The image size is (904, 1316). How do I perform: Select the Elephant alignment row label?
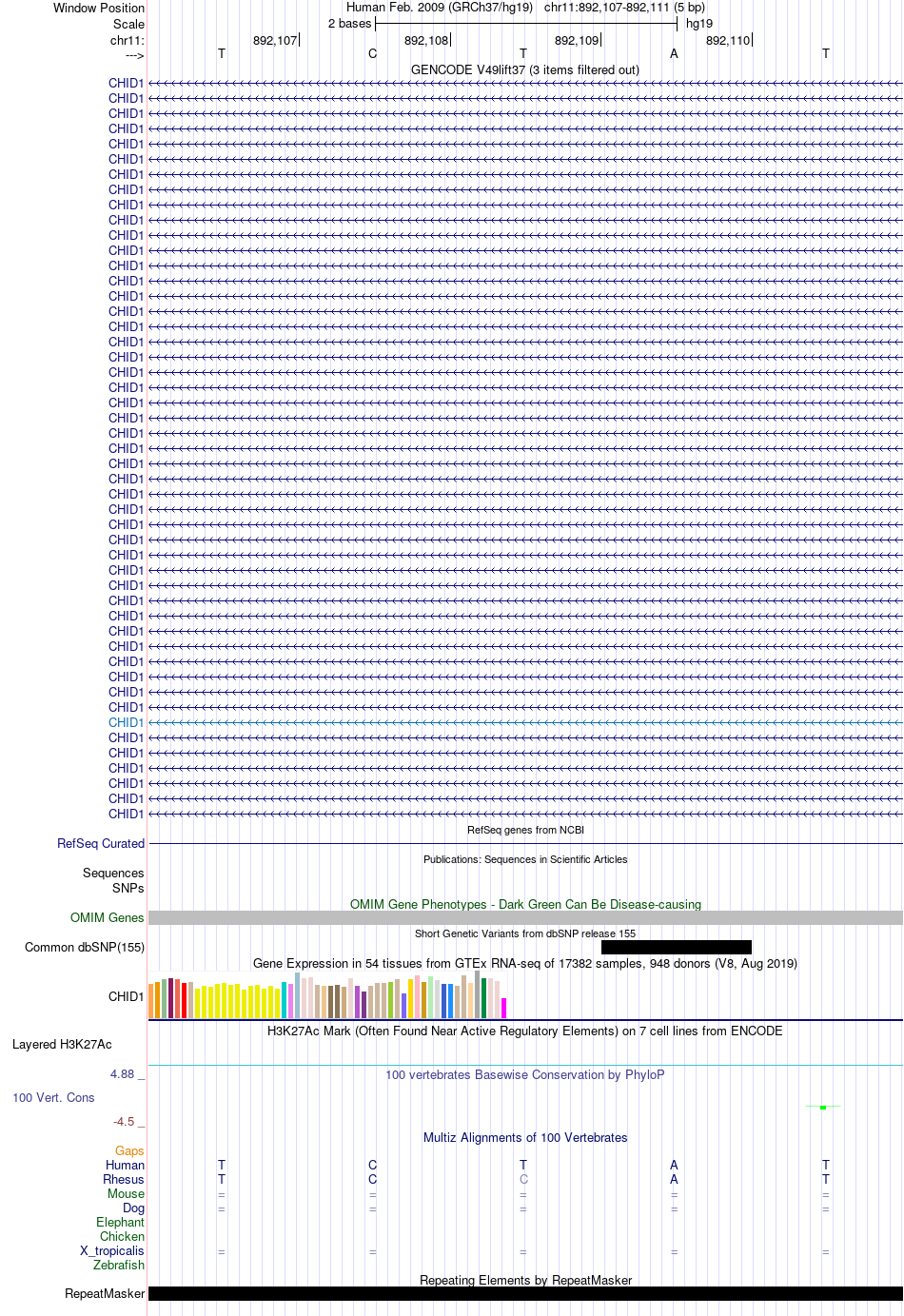click(x=120, y=1222)
